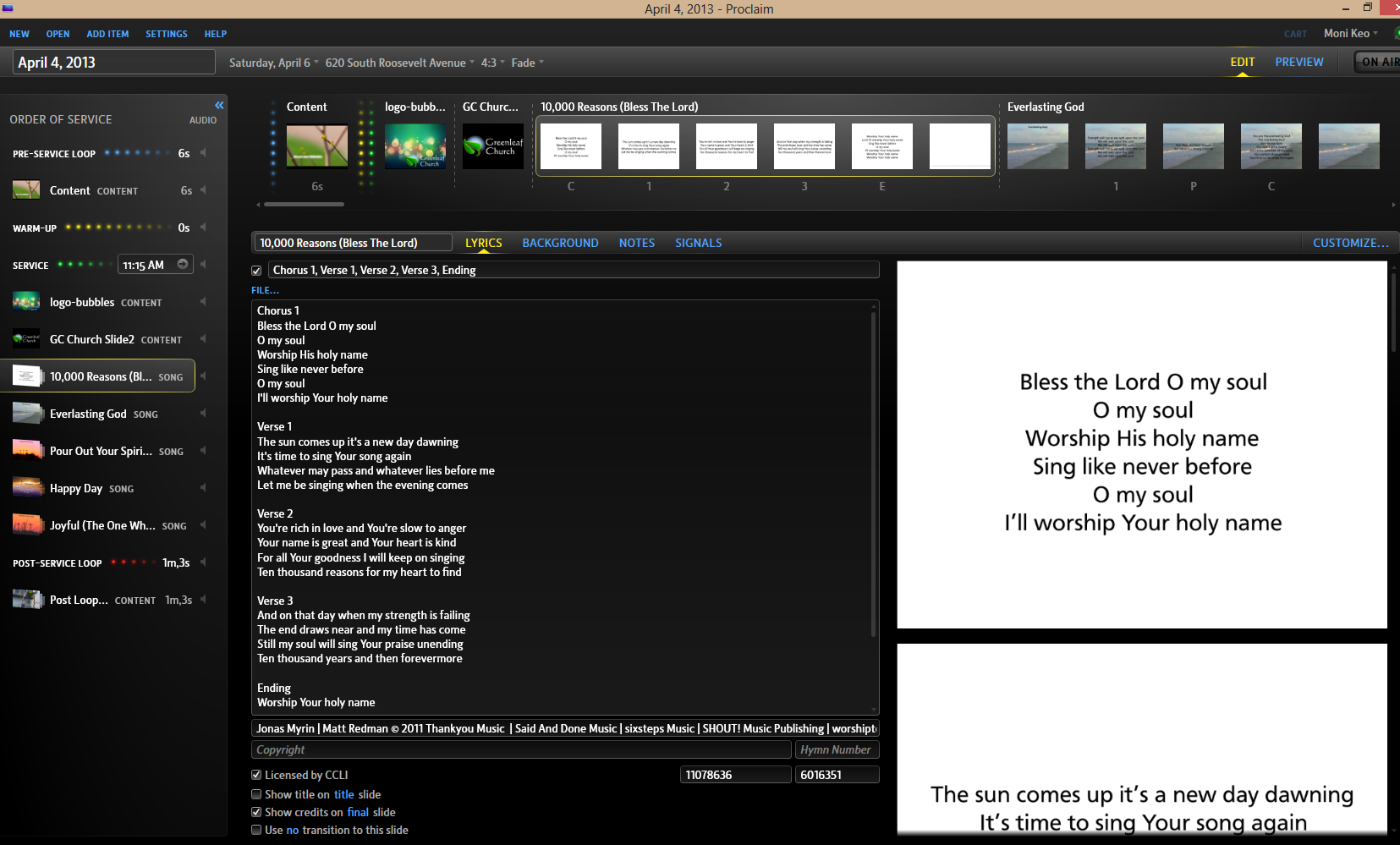The width and height of the screenshot is (1400, 845).
Task: Open the SETTINGS menu
Action: [x=167, y=34]
